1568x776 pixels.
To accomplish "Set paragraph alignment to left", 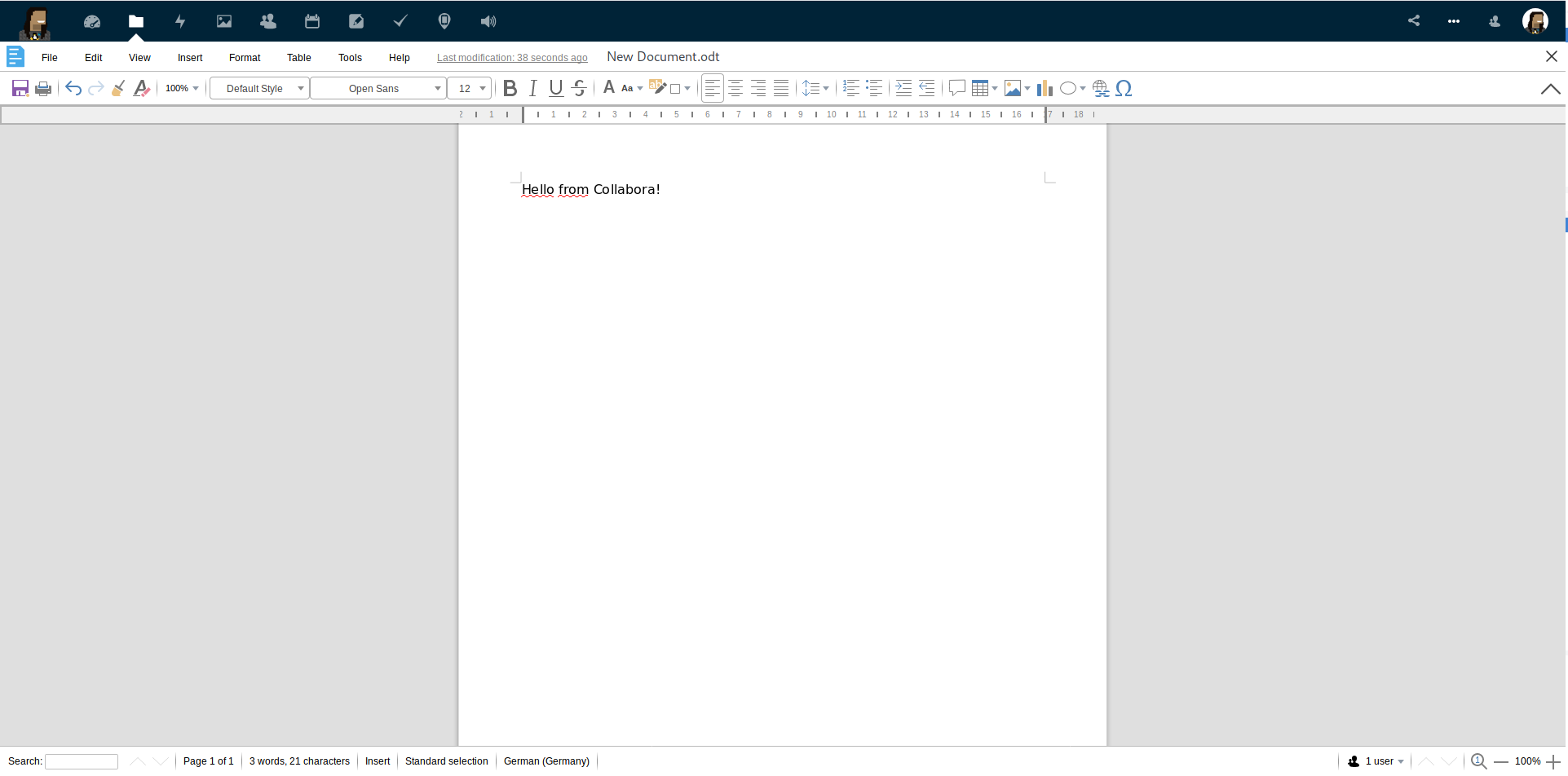I will point(713,88).
